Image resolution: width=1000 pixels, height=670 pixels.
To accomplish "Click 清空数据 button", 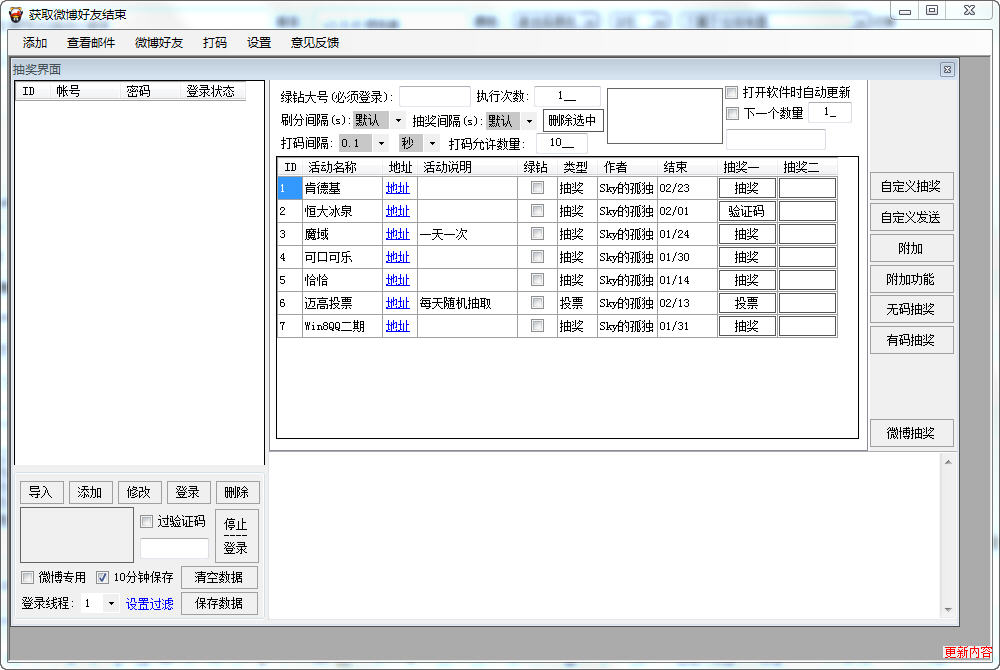I will click(x=219, y=578).
